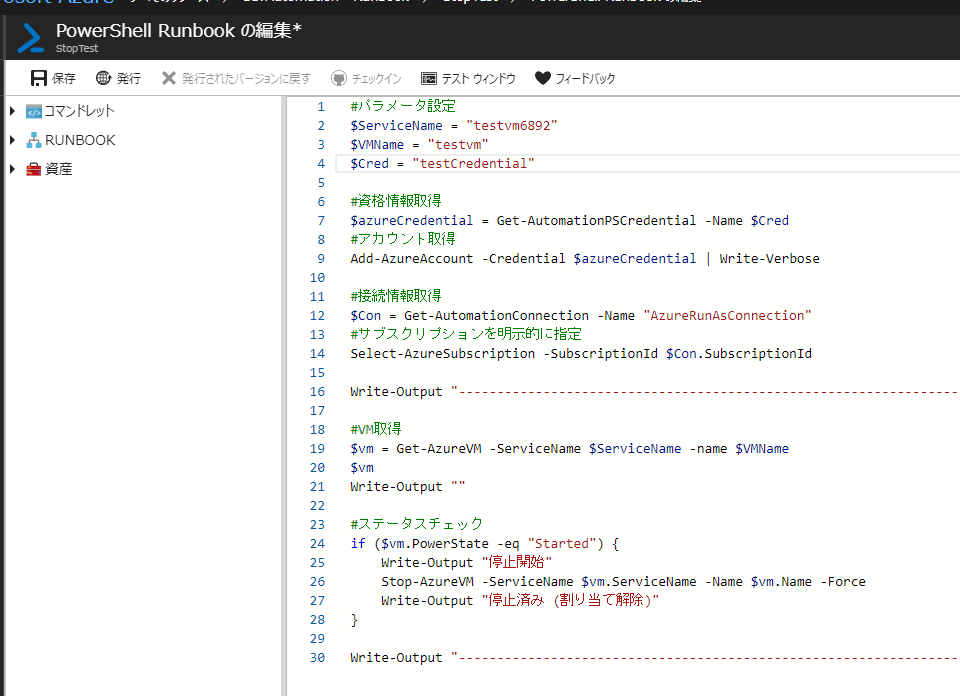Click Write-Verbose on line 9
This screenshot has height=696, width=960.
(x=770, y=258)
